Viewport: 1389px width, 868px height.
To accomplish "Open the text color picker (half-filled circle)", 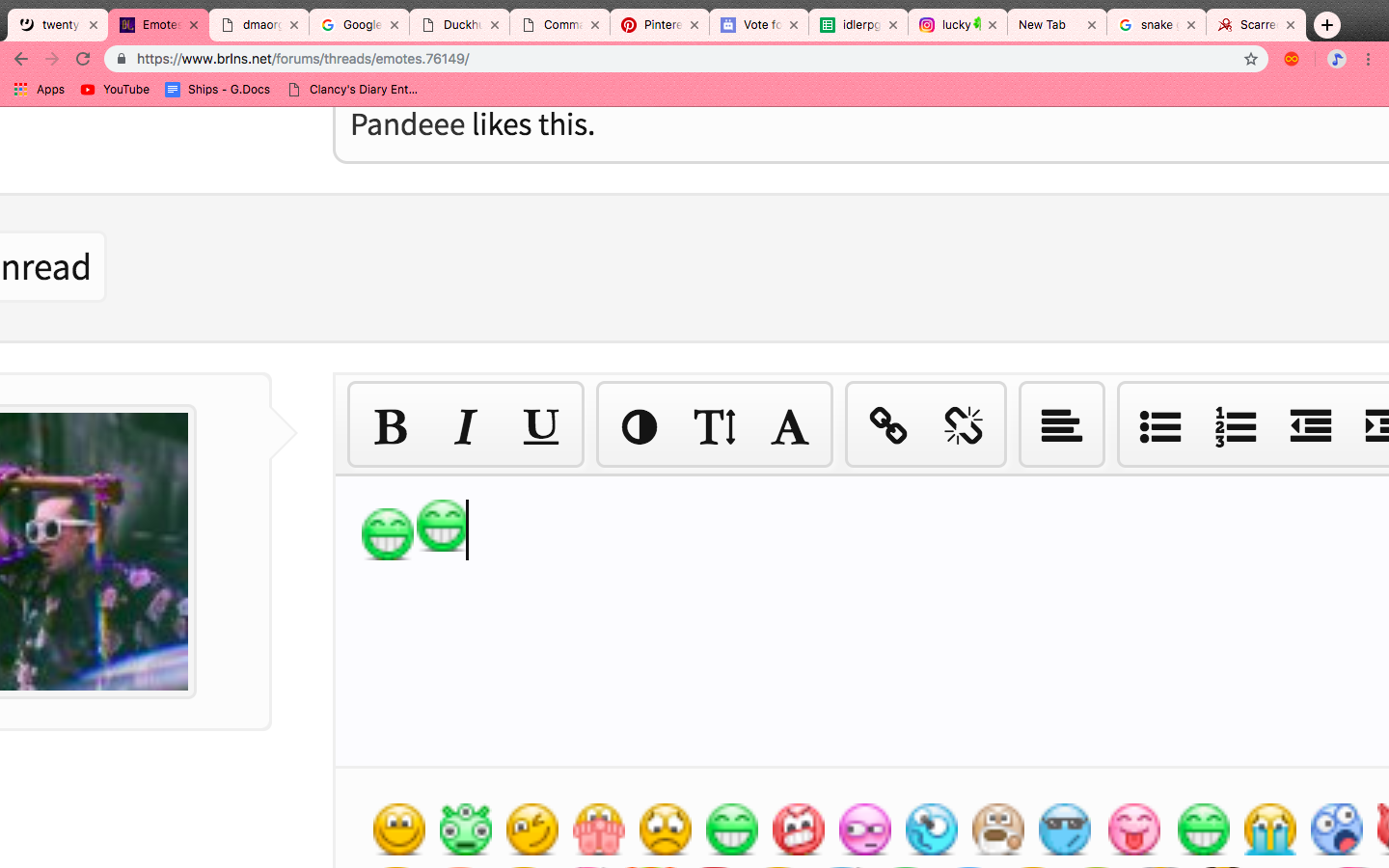I will (x=640, y=426).
